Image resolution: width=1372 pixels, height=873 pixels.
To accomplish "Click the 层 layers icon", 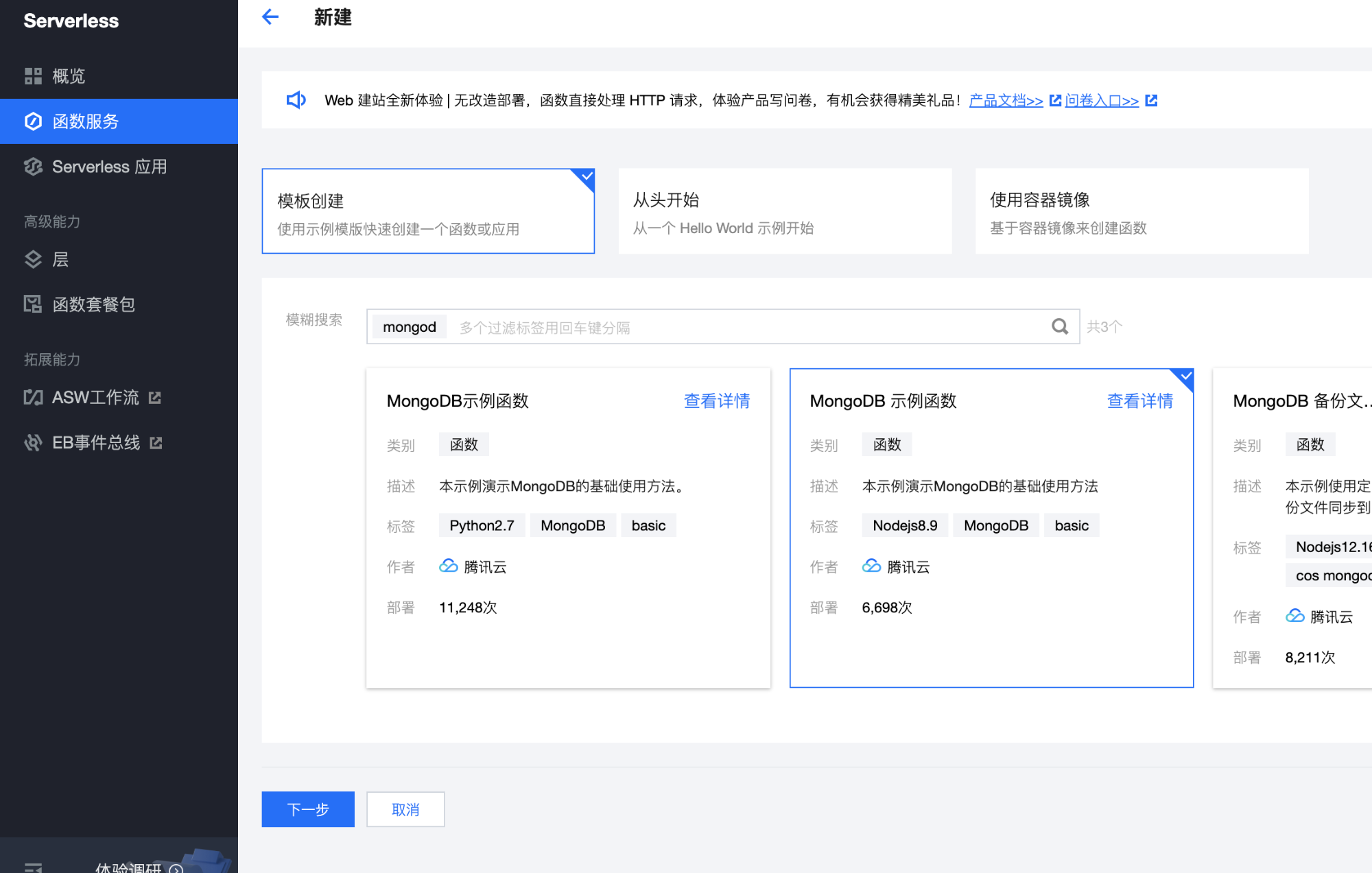I will 33,259.
